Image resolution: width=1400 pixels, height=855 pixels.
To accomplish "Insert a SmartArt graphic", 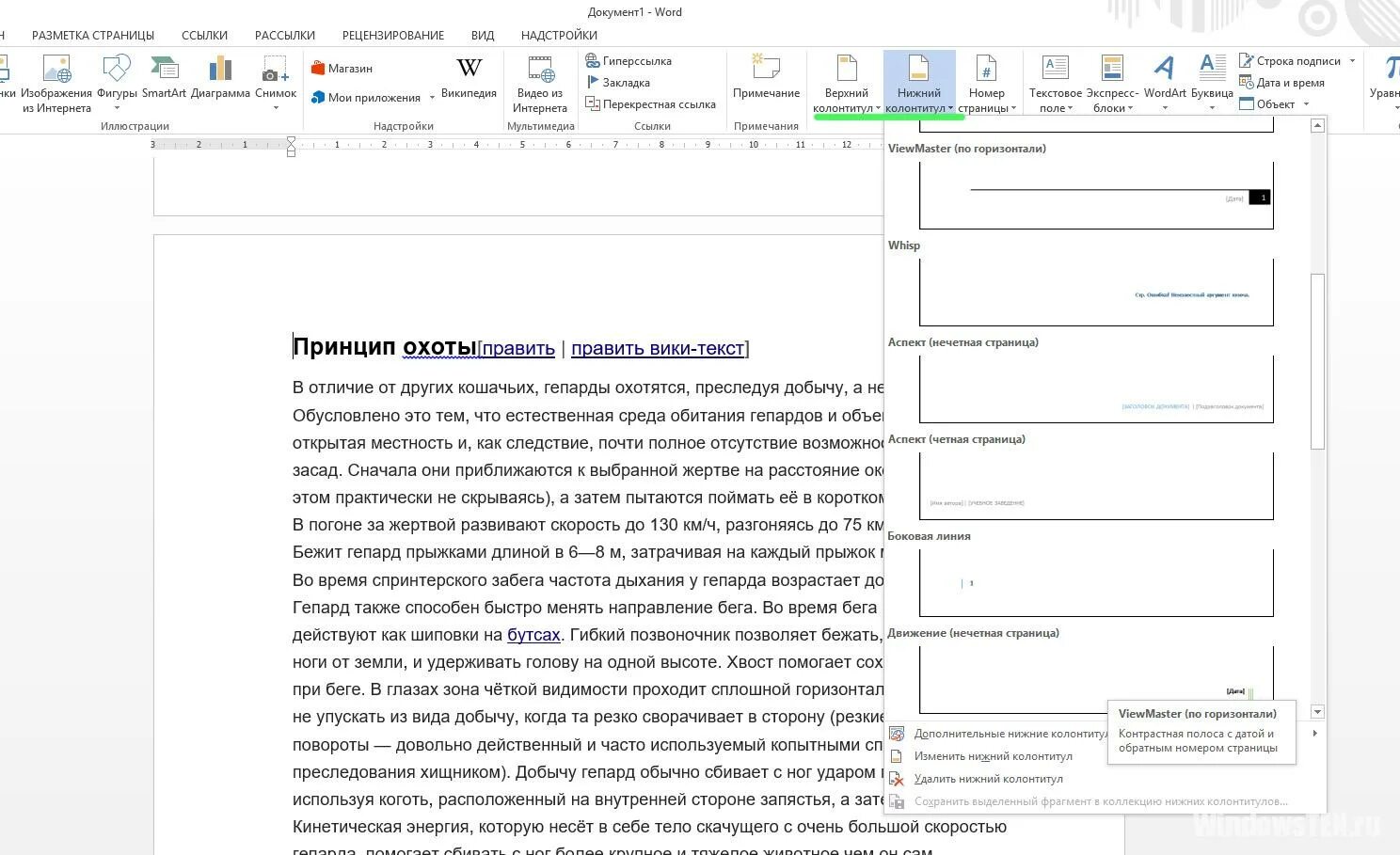I will [x=165, y=77].
